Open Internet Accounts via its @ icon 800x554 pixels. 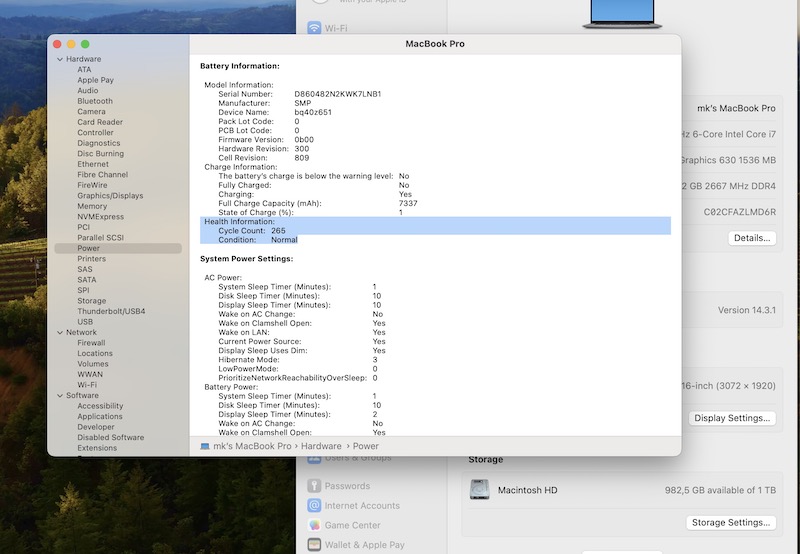click(x=315, y=506)
